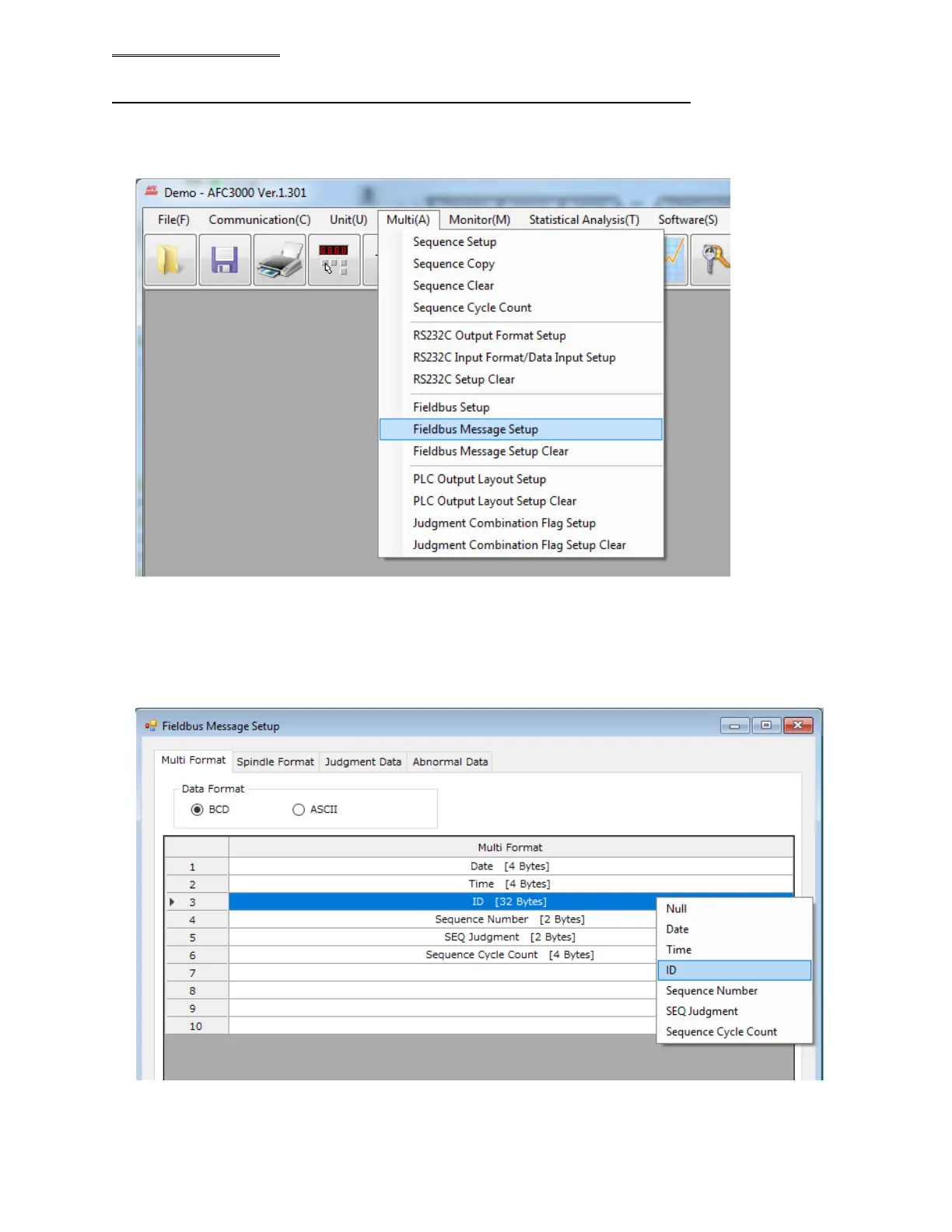Open the Communication(C) menu
The width and height of the screenshot is (952, 1232).
click(260, 220)
